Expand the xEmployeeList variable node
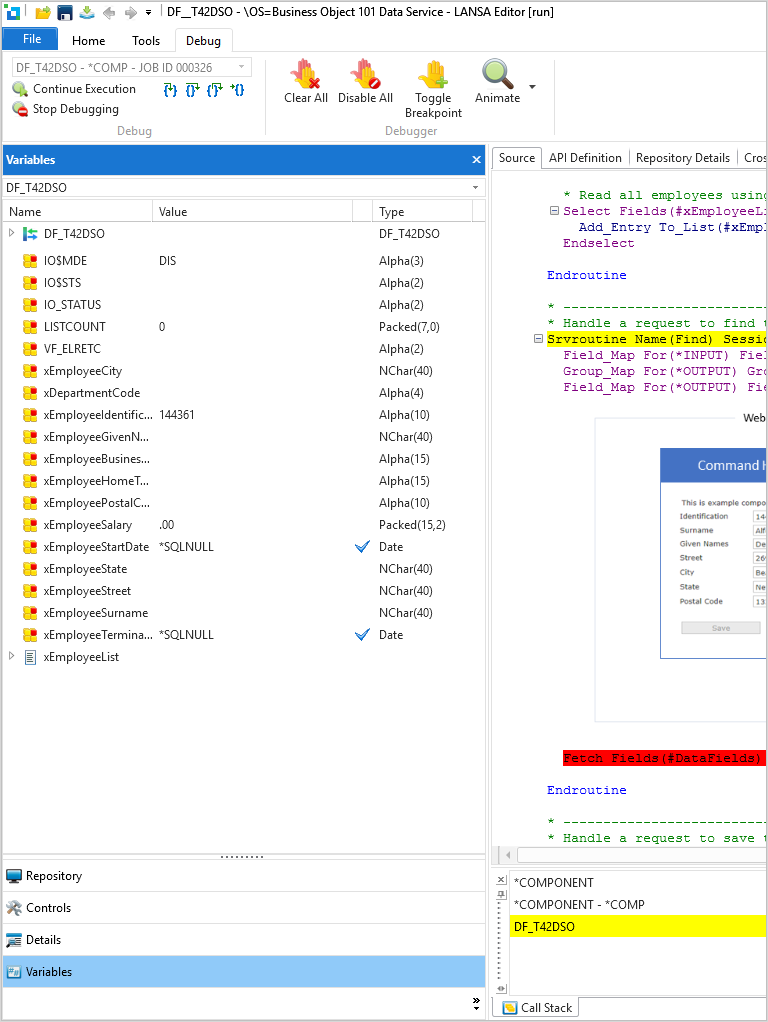This screenshot has width=768, height=1022. 12,657
